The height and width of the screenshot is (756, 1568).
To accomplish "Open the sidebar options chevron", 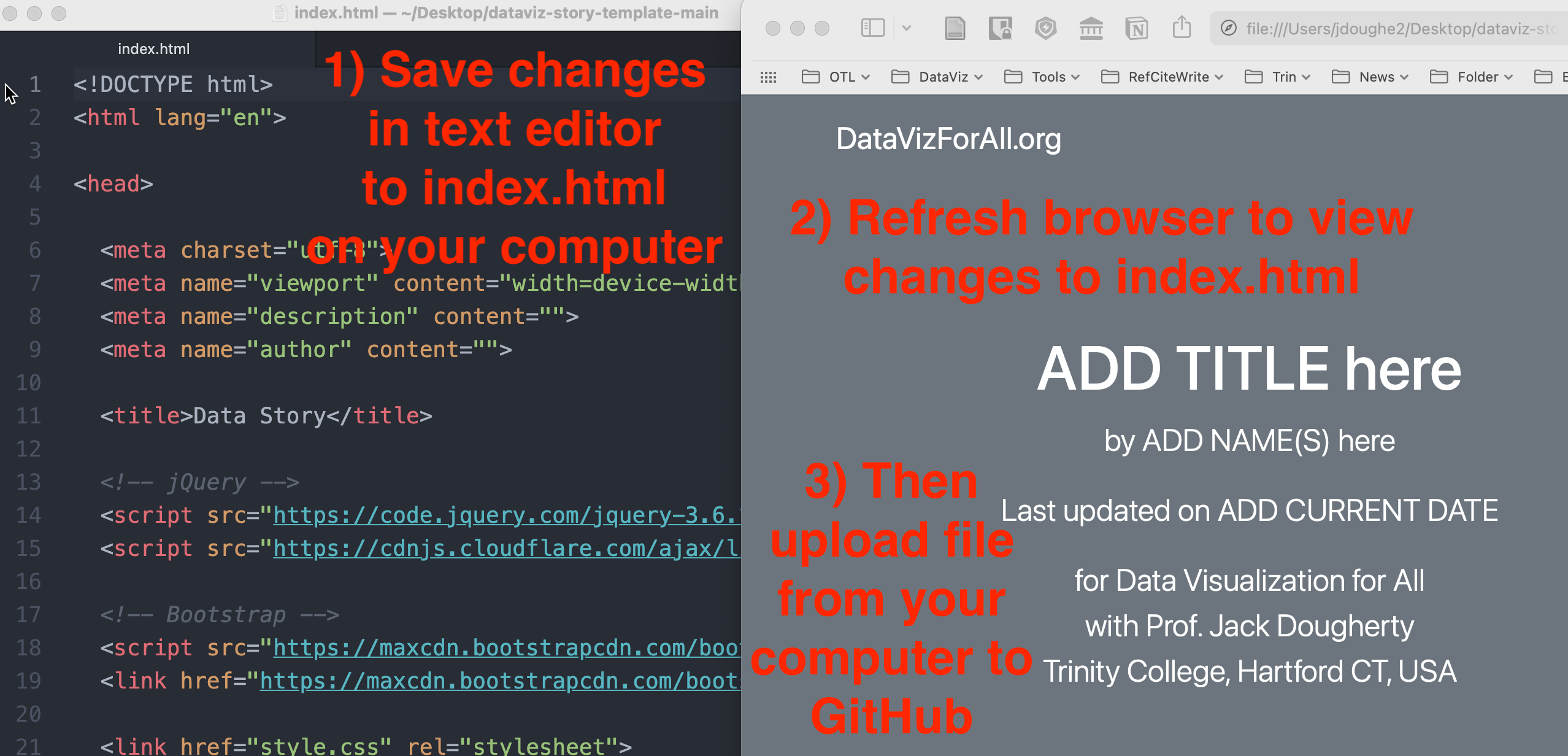I will click(x=907, y=28).
